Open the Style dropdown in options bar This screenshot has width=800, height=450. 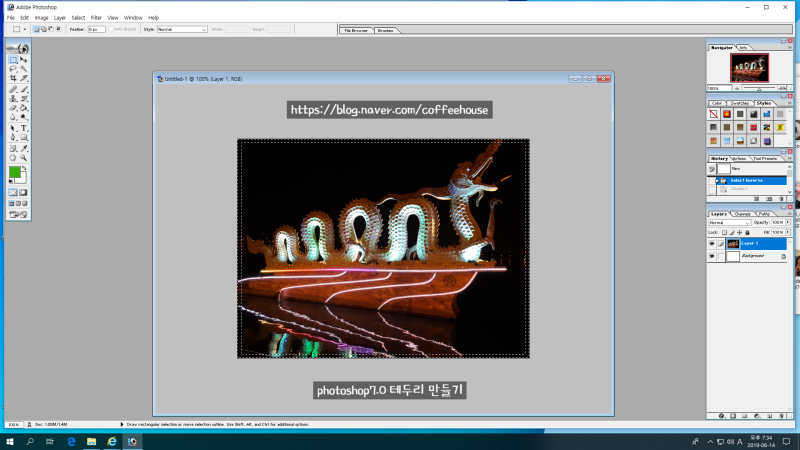[x=182, y=30]
